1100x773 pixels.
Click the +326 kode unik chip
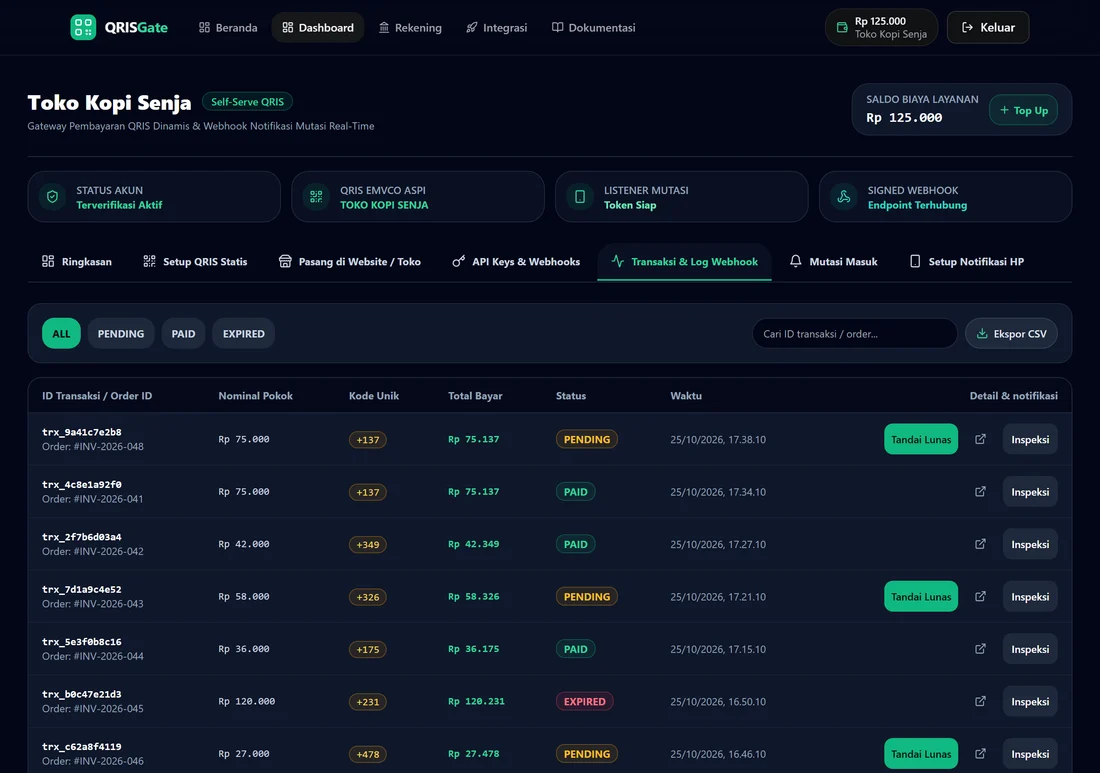click(368, 597)
